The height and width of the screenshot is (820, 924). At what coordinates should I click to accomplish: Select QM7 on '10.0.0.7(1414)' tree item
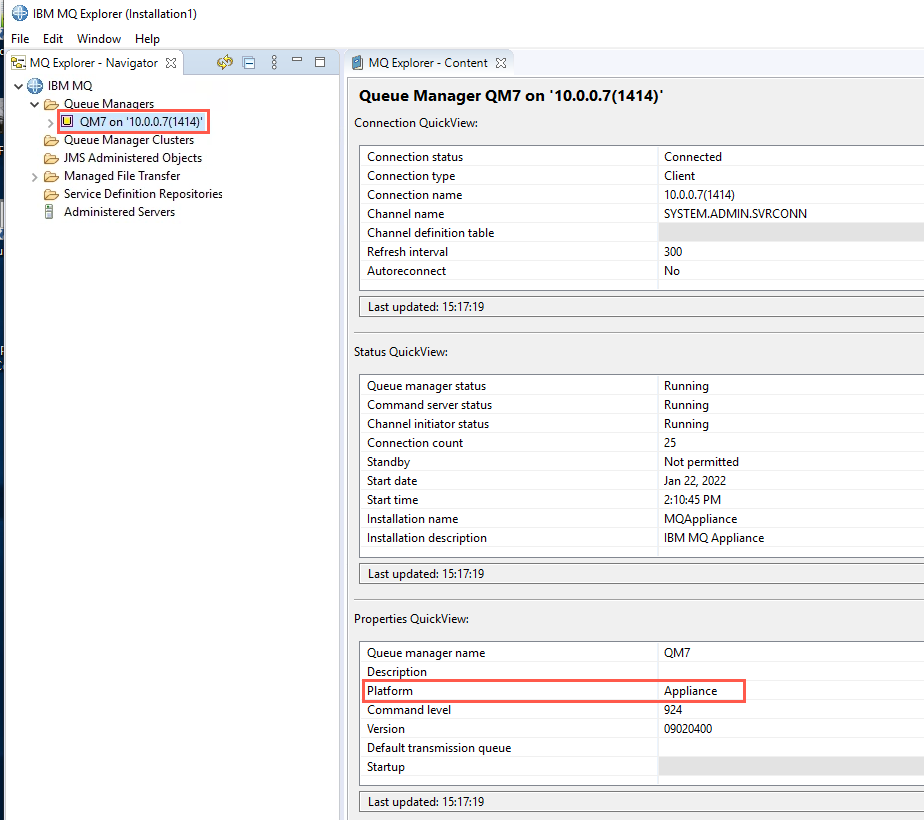pyautogui.click(x=141, y=122)
